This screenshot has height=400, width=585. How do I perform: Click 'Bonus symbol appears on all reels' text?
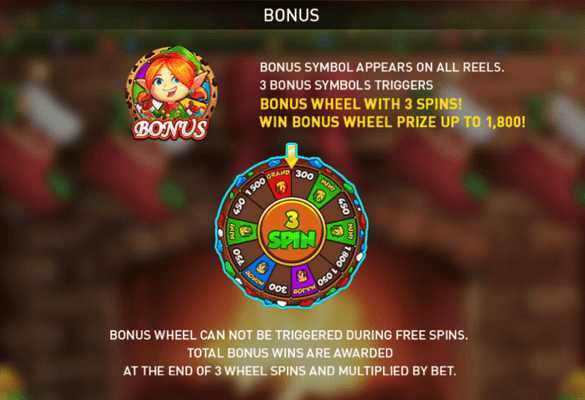coord(382,67)
